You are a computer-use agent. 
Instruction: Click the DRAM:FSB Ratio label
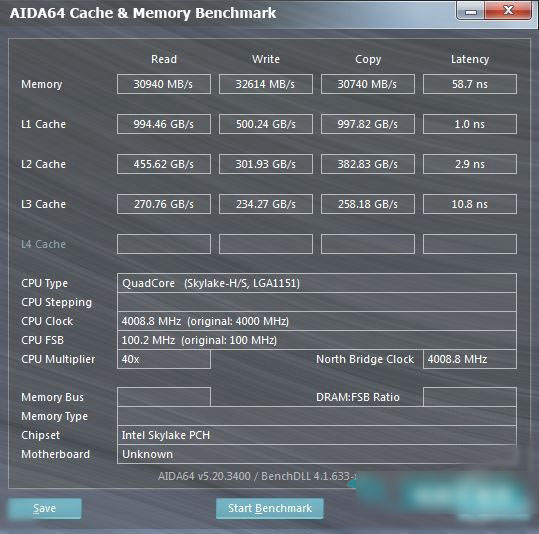358,397
